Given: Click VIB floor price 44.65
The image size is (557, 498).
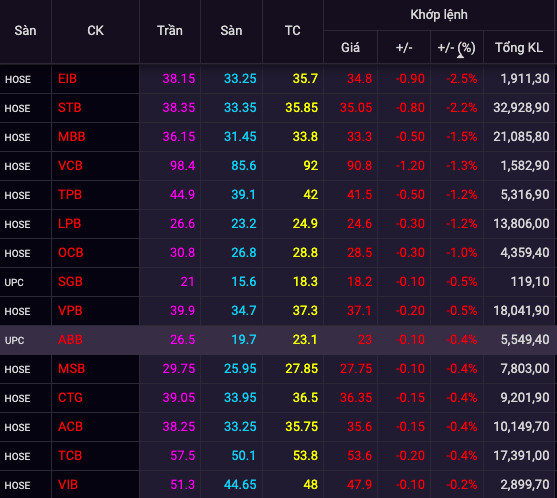Looking at the screenshot, I should coord(240,485).
